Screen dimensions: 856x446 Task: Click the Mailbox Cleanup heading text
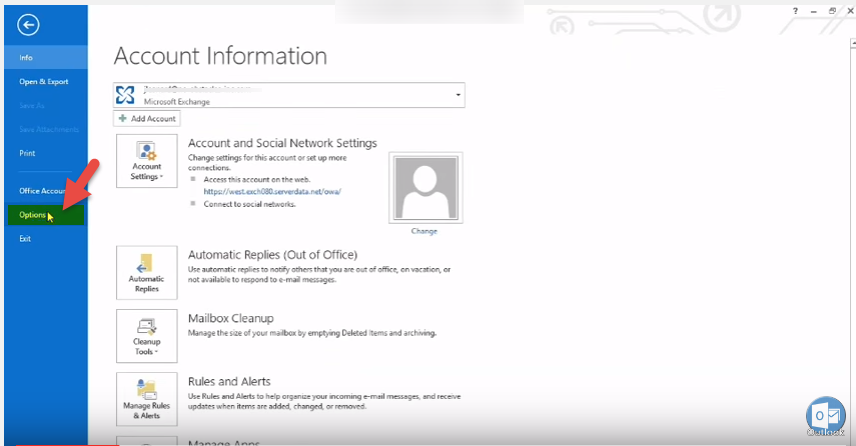point(231,318)
